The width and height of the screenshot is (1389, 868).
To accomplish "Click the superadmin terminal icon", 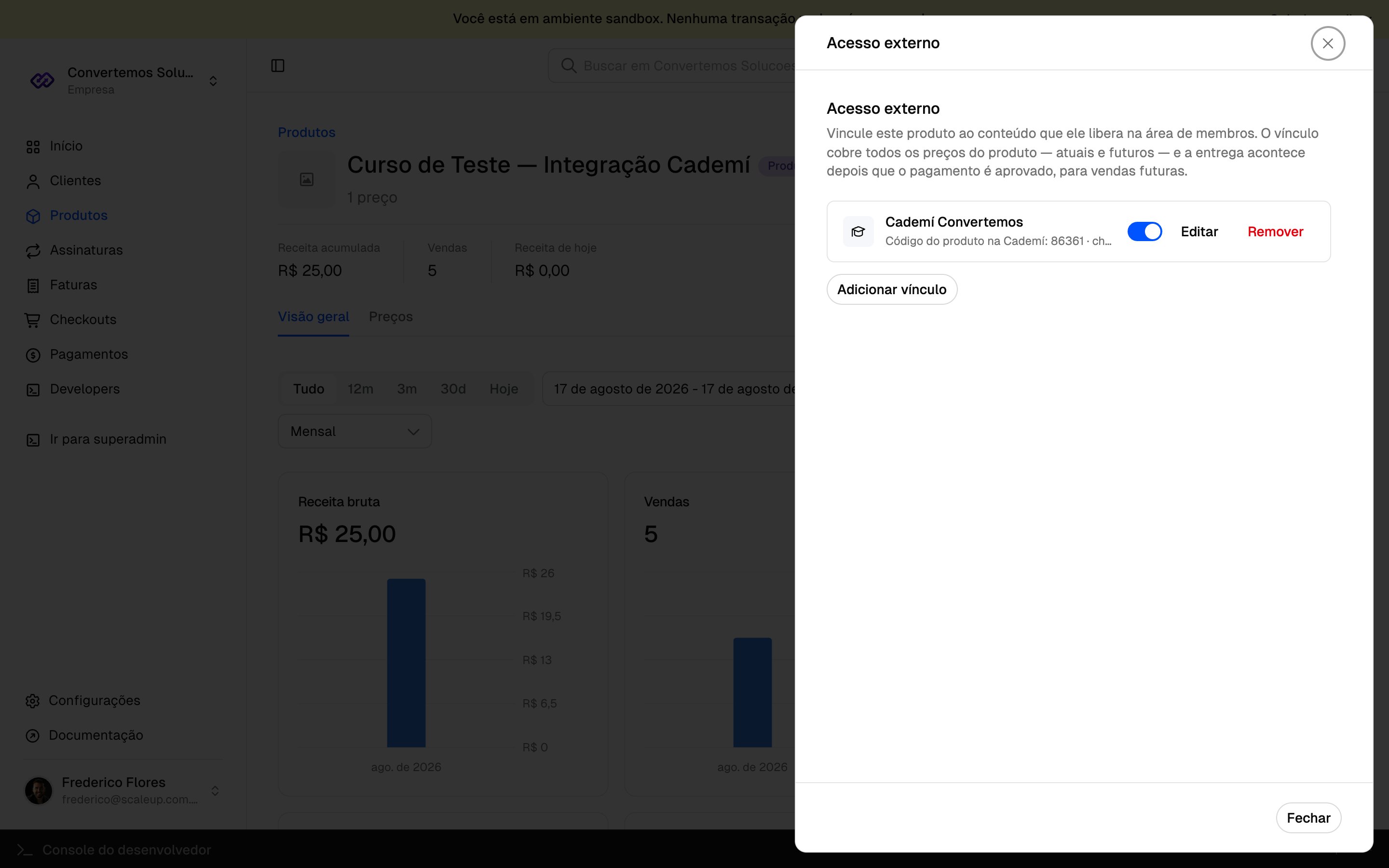I will 33,440.
